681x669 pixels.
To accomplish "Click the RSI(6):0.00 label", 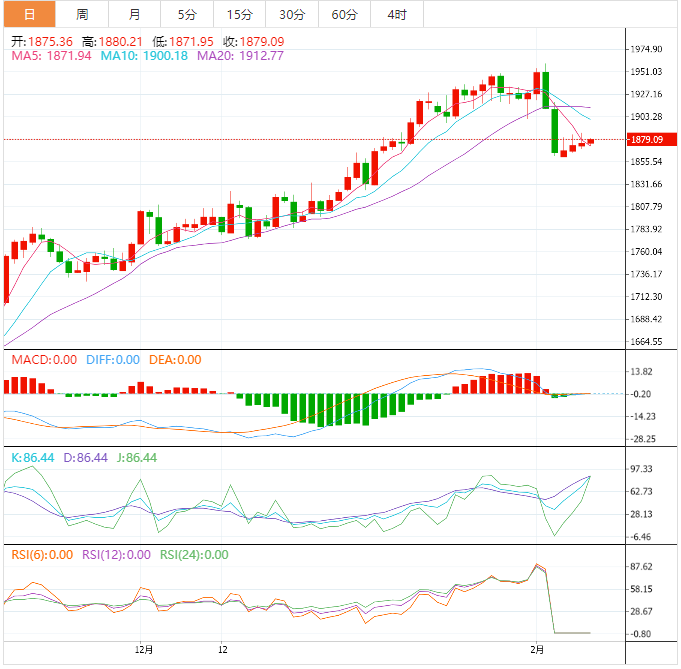I will point(42,555).
